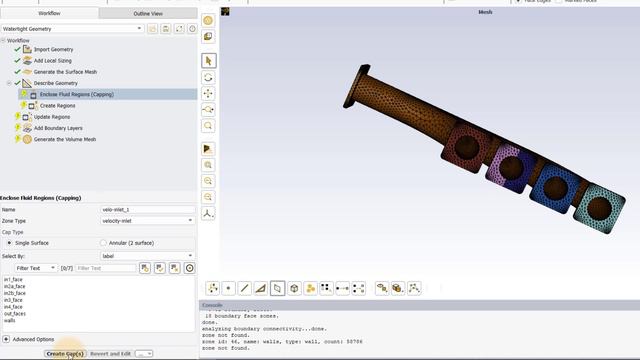Activate the rotate view tool
Viewport: 640px width, 360px height.
click(208, 77)
